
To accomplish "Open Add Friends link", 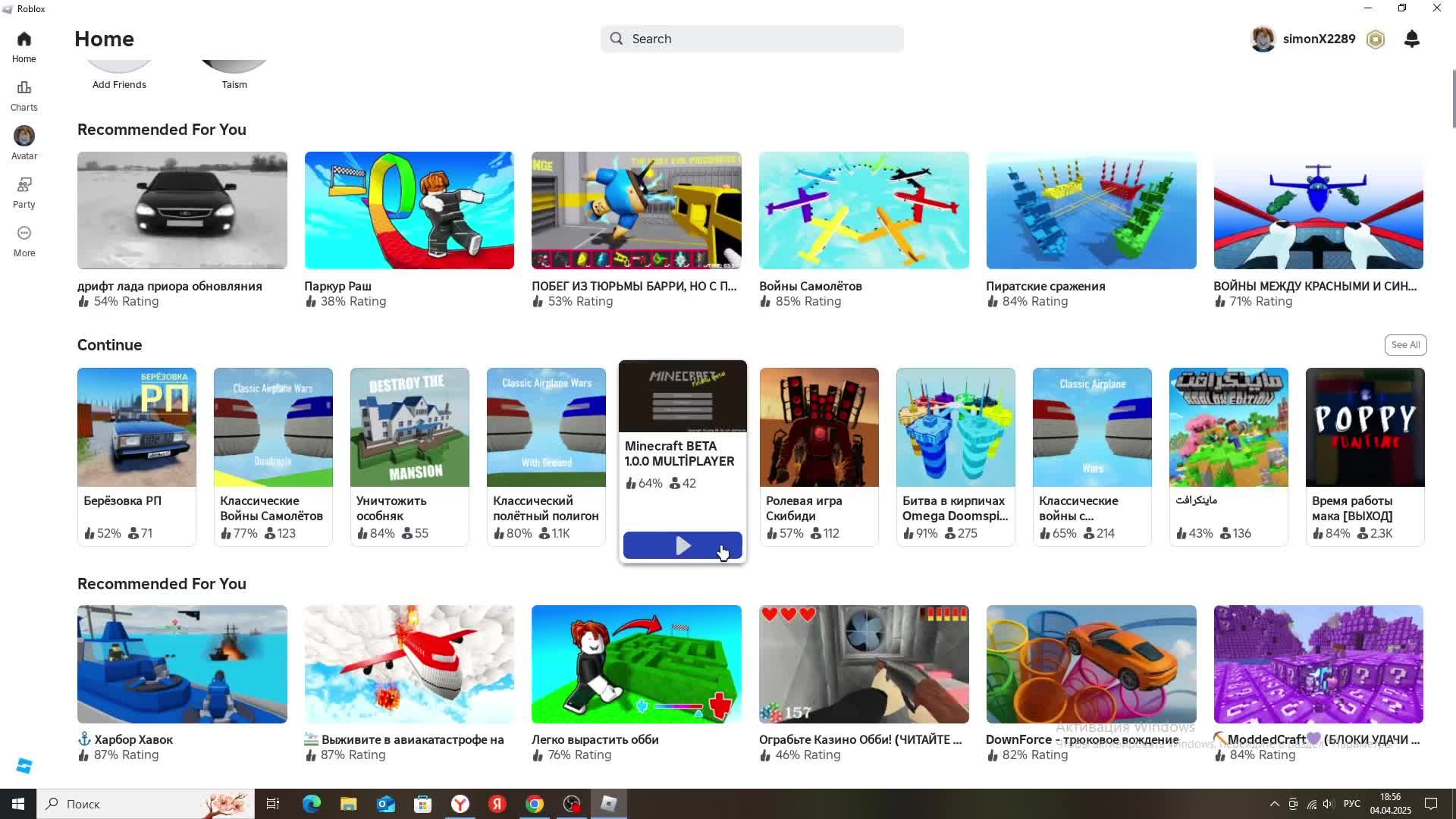I will (119, 84).
